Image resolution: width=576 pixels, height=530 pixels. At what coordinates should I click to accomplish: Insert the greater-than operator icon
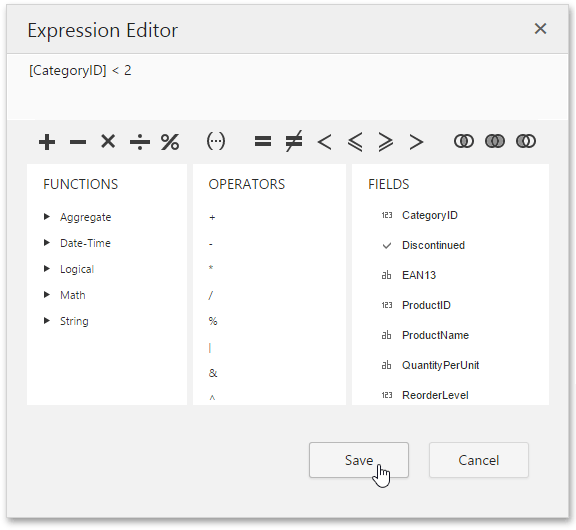(416, 142)
